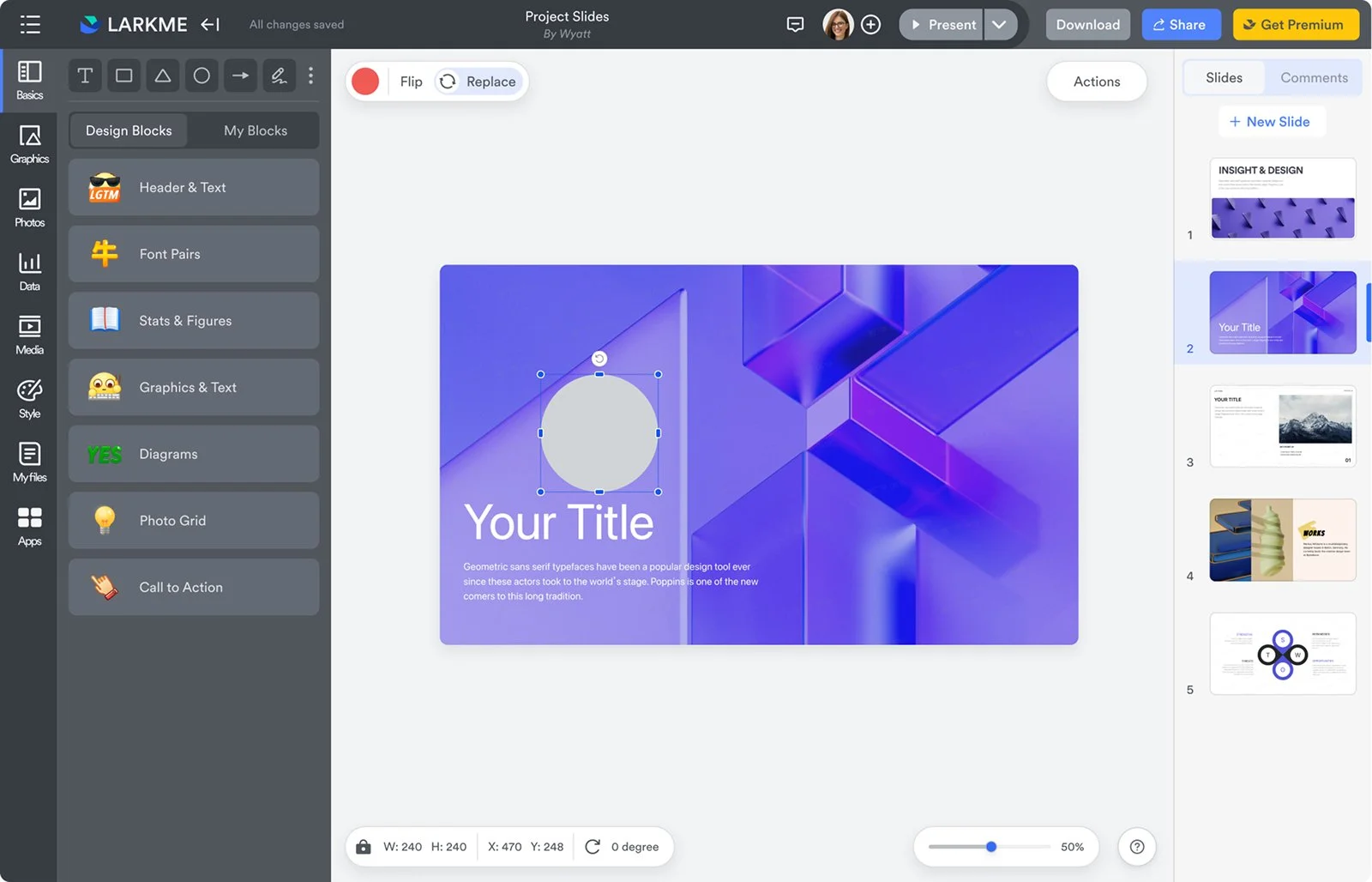Select the Pen drawing tool
This screenshot has height=882, width=1372.
click(x=279, y=76)
